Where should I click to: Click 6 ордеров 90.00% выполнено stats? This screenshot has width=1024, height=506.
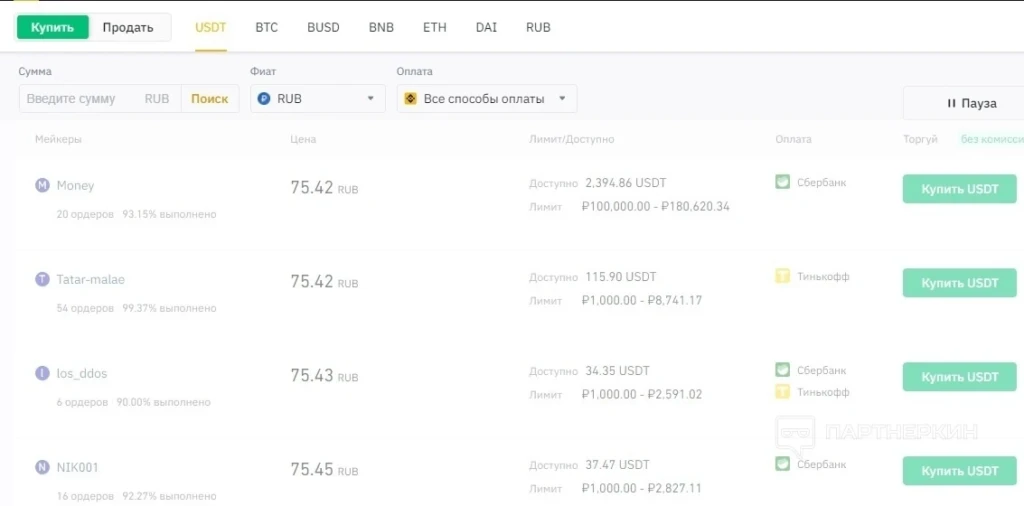[133, 402]
